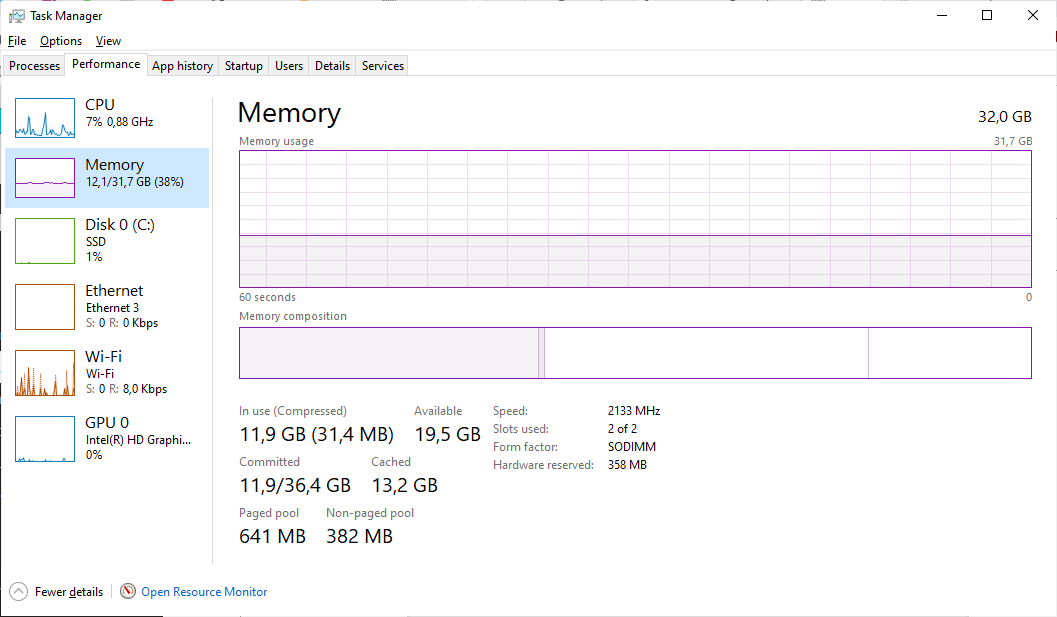Screen dimensions: 1057x617
Task: Expand the View menu
Action: (x=108, y=41)
